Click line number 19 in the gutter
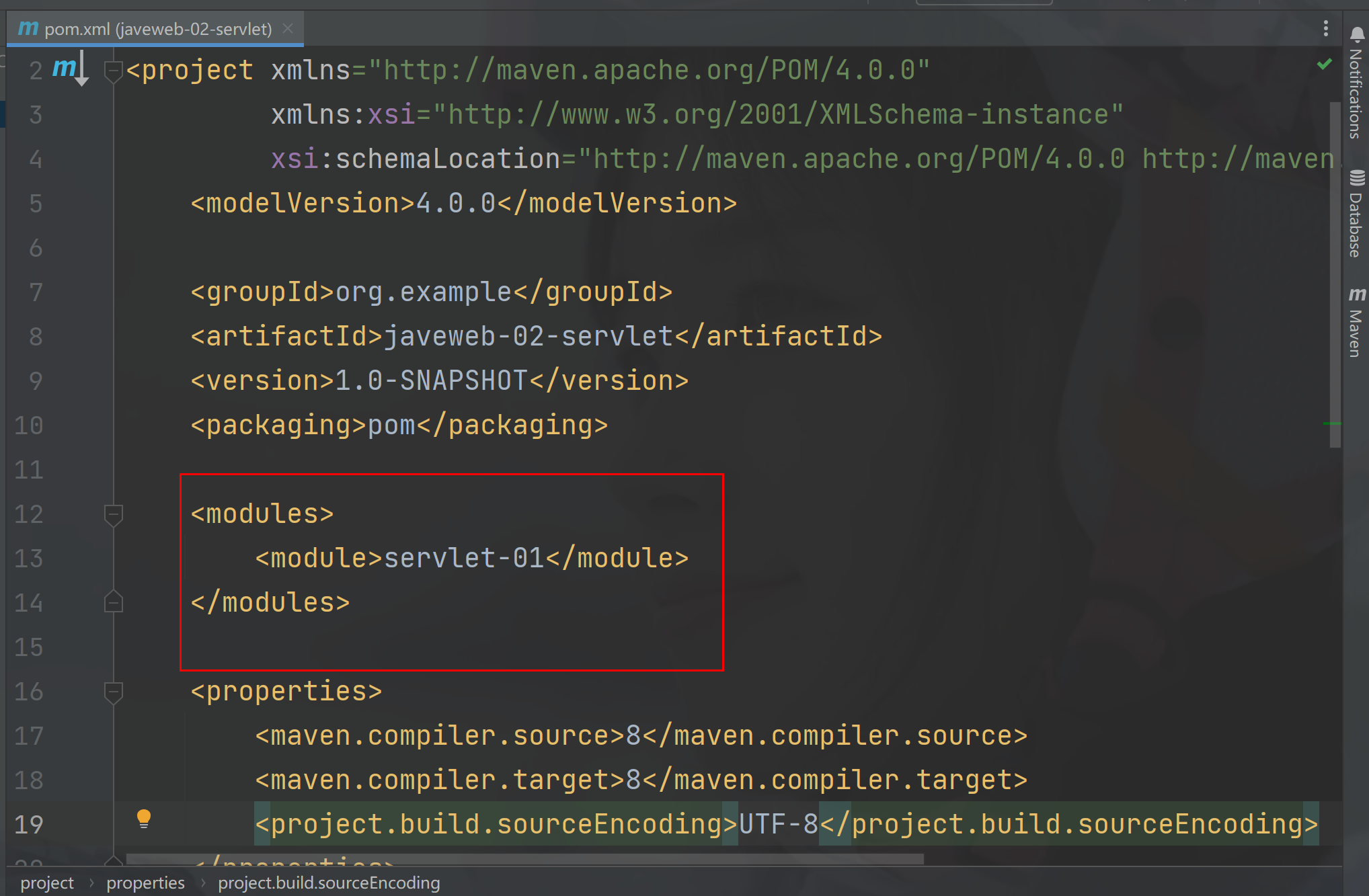Image resolution: width=1369 pixels, height=896 pixels. [x=29, y=825]
